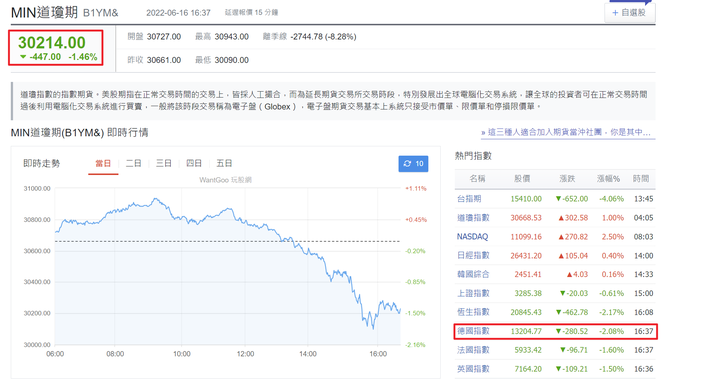Switch to the 三日 chart tab
This screenshot has width=720, height=385.
pos(163,164)
